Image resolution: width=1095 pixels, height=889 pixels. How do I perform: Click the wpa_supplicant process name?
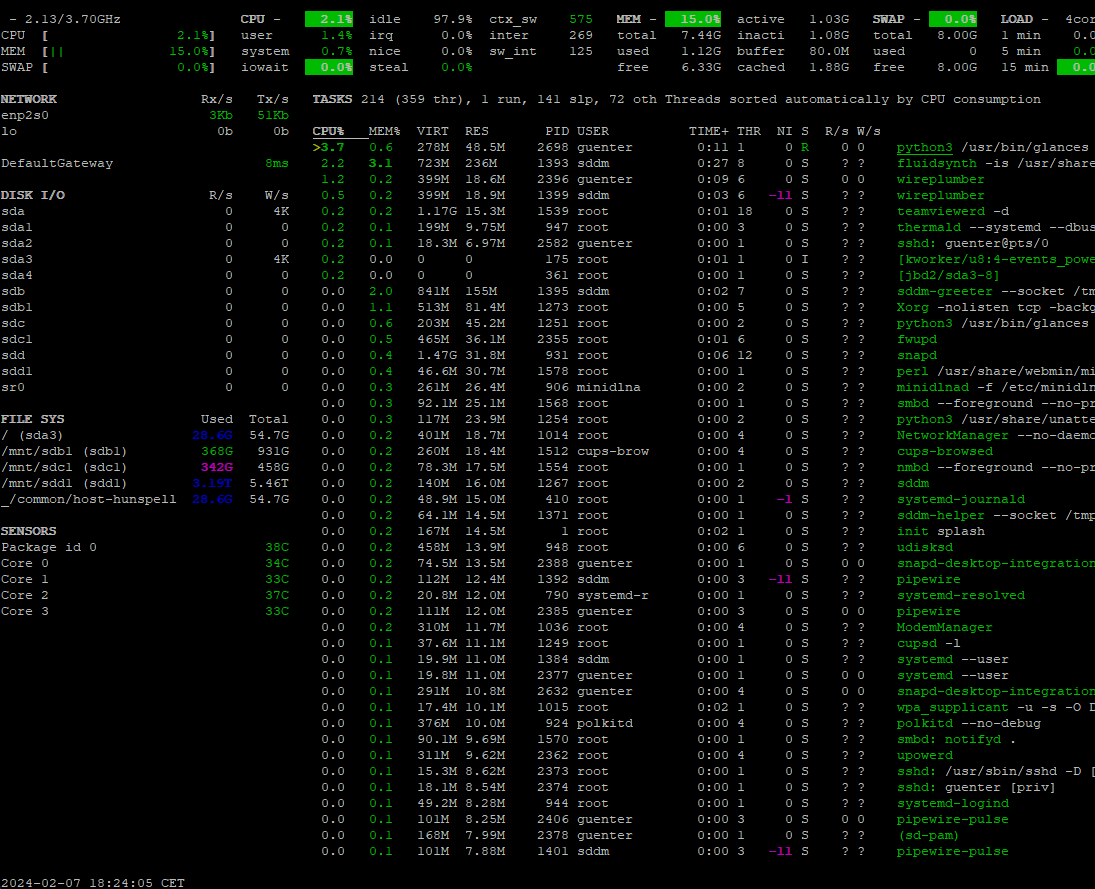coord(953,707)
